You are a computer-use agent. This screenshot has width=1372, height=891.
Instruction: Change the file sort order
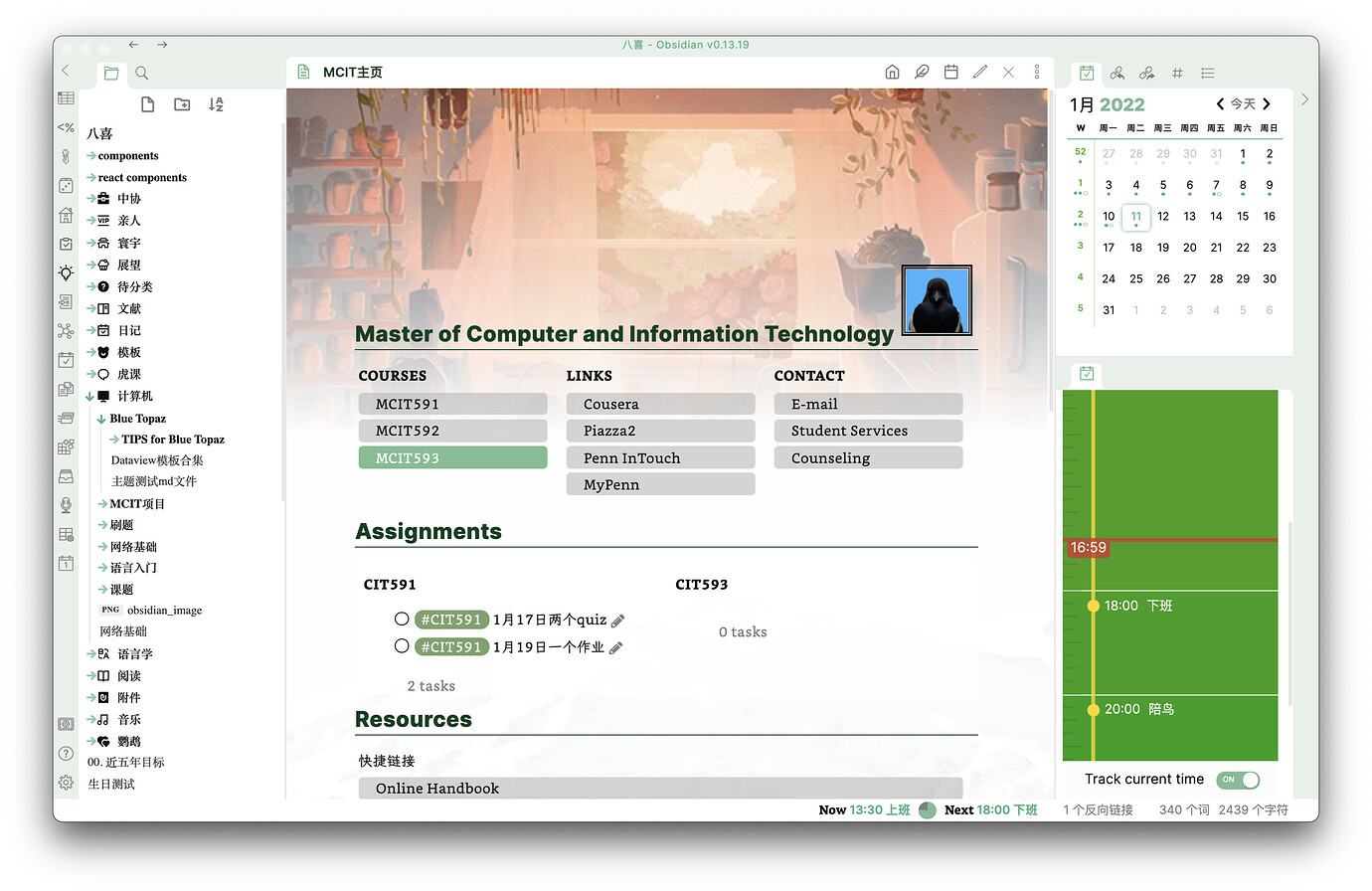coord(216,104)
